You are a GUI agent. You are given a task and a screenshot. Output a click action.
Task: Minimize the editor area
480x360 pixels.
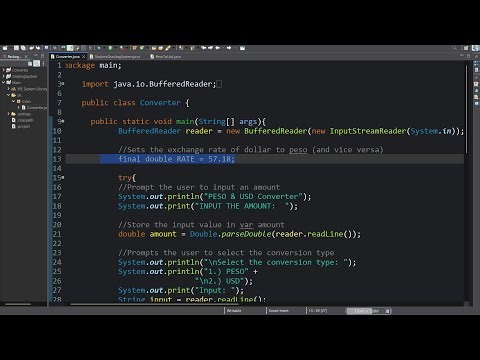click(462, 56)
